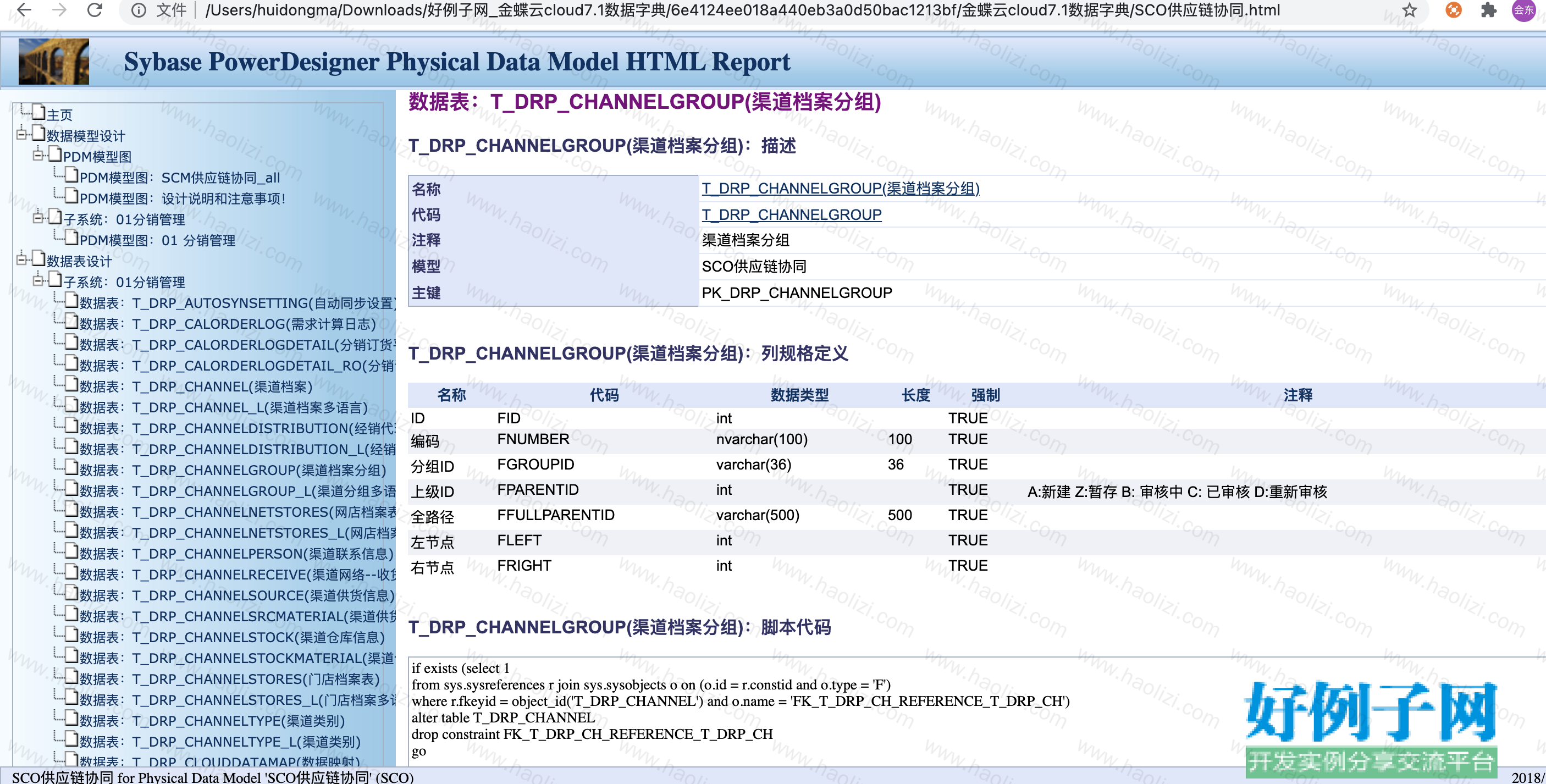The image size is (1546, 784).
Task: Click the FFULLPARENTID column code cell
Action: (556, 515)
